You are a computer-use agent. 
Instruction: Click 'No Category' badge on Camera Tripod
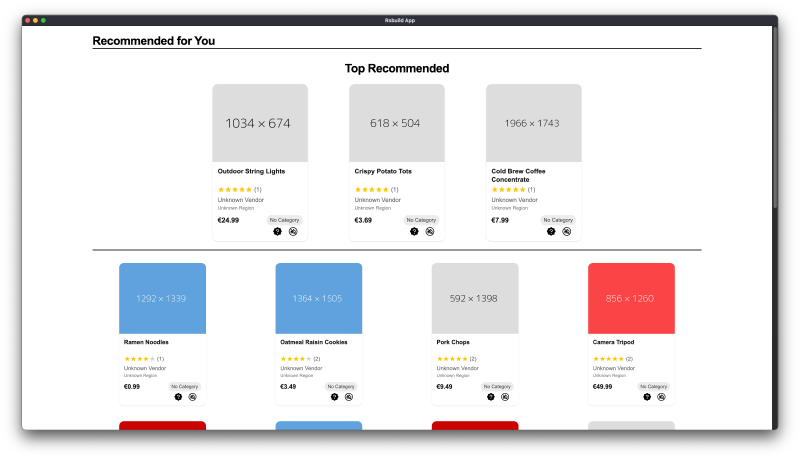coord(654,387)
